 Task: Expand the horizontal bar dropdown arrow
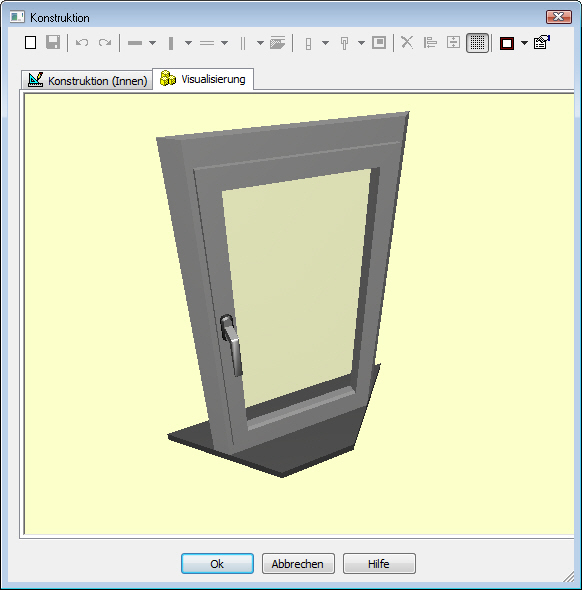(152, 43)
